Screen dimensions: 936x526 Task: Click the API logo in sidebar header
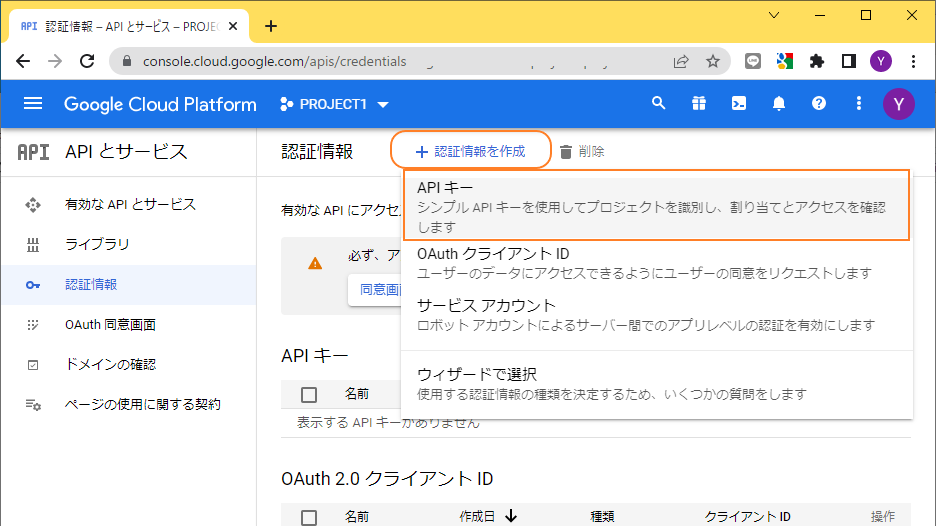point(33,152)
